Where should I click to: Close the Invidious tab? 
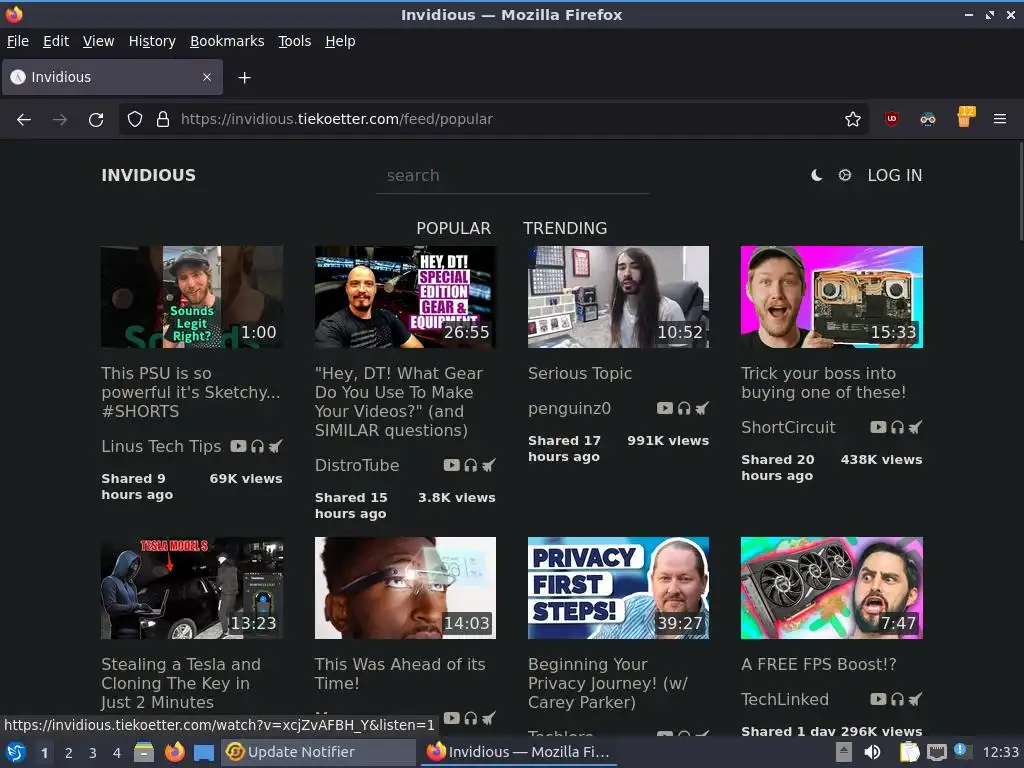pyautogui.click(x=207, y=77)
